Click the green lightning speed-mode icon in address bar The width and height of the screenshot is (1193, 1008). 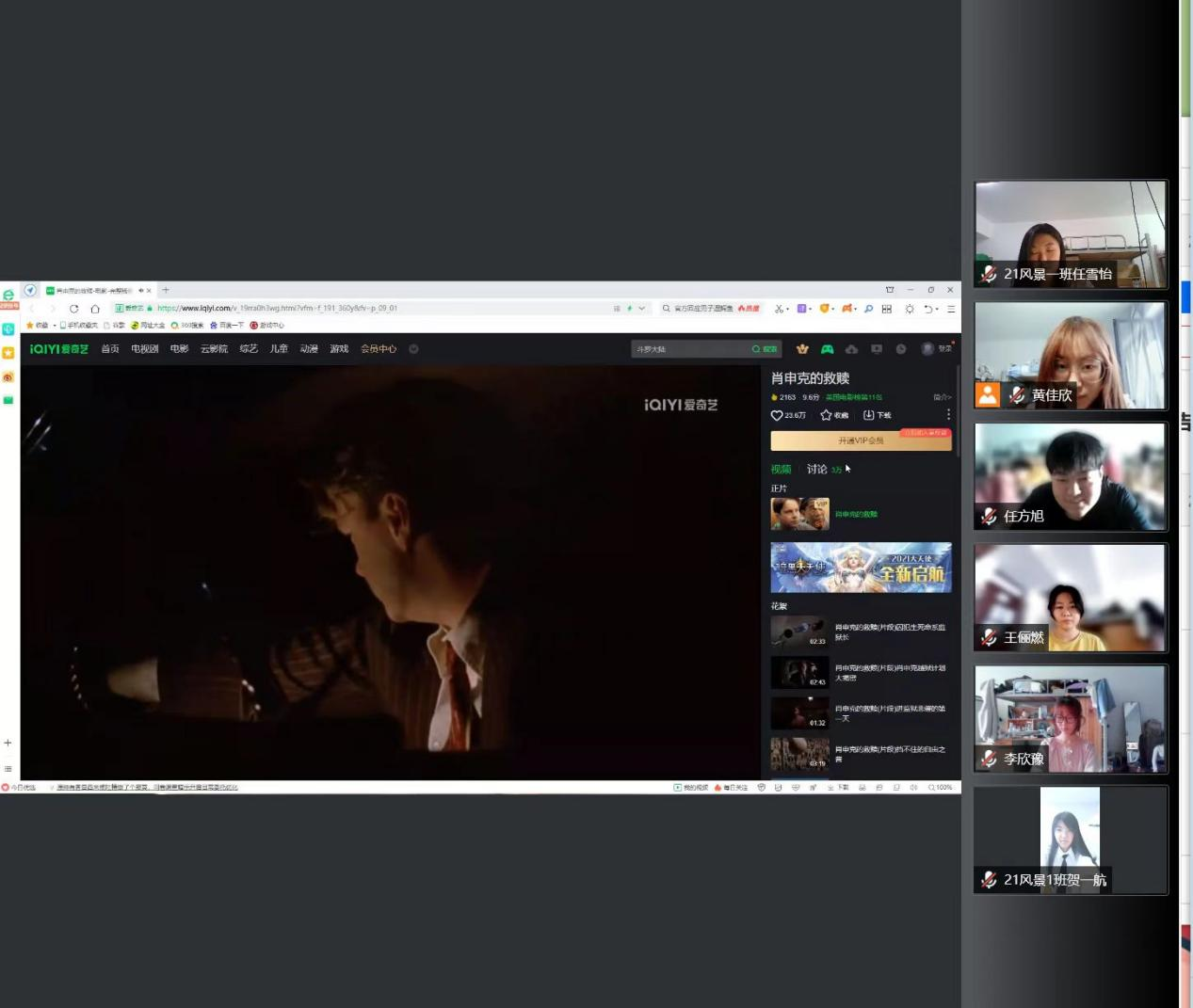(629, 309)
